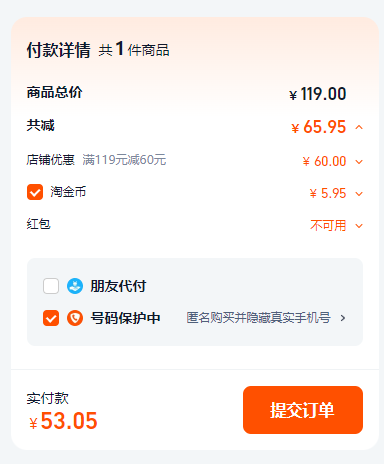The image size is (384, 464).
Task: Click the 付款详情 heading
Action: coord(59,50)
